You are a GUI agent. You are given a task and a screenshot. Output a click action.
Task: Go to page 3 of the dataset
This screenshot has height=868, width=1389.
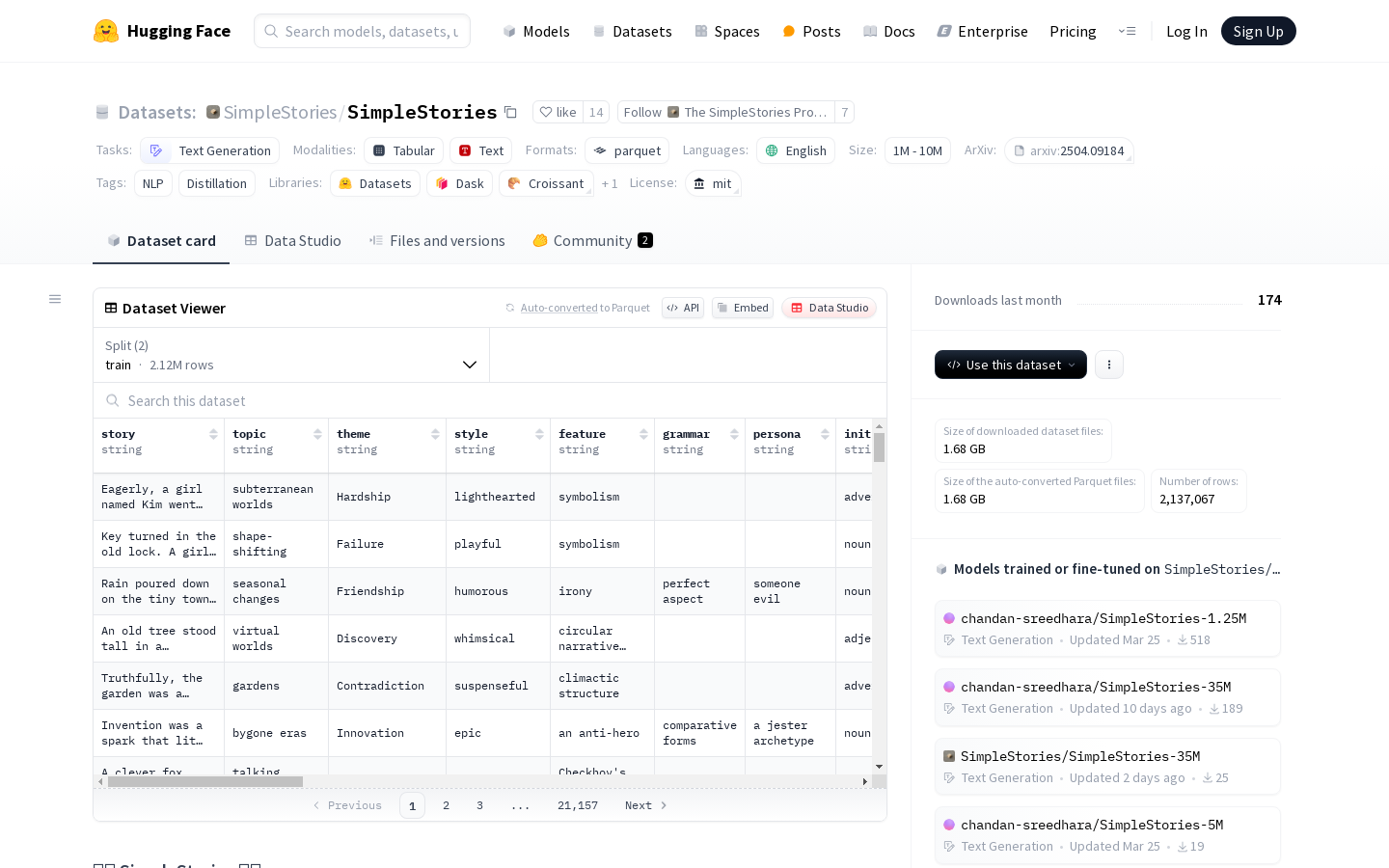(x=479, y=805)
